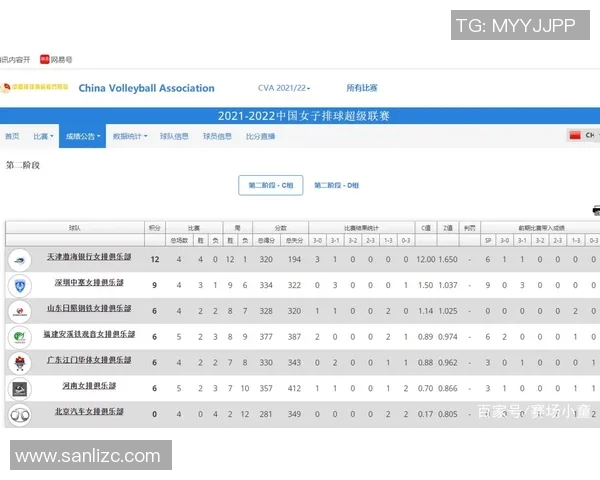
Task: Select the 第二阶段 - C组 tab
Action: click(270, 185)
